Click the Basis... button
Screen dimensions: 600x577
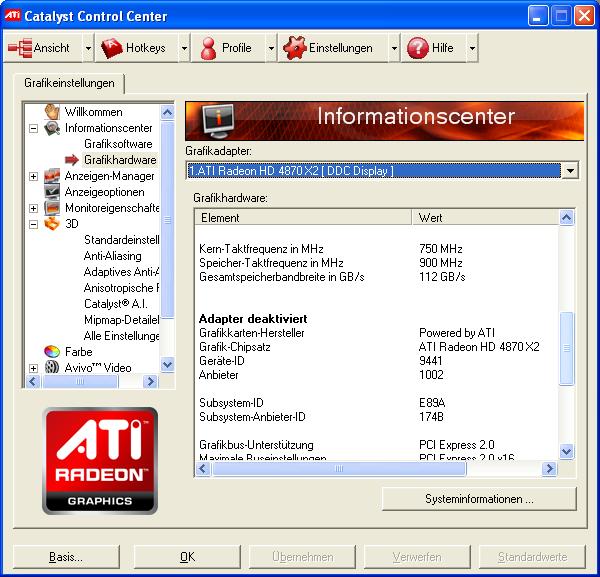(x=66, y=557)
